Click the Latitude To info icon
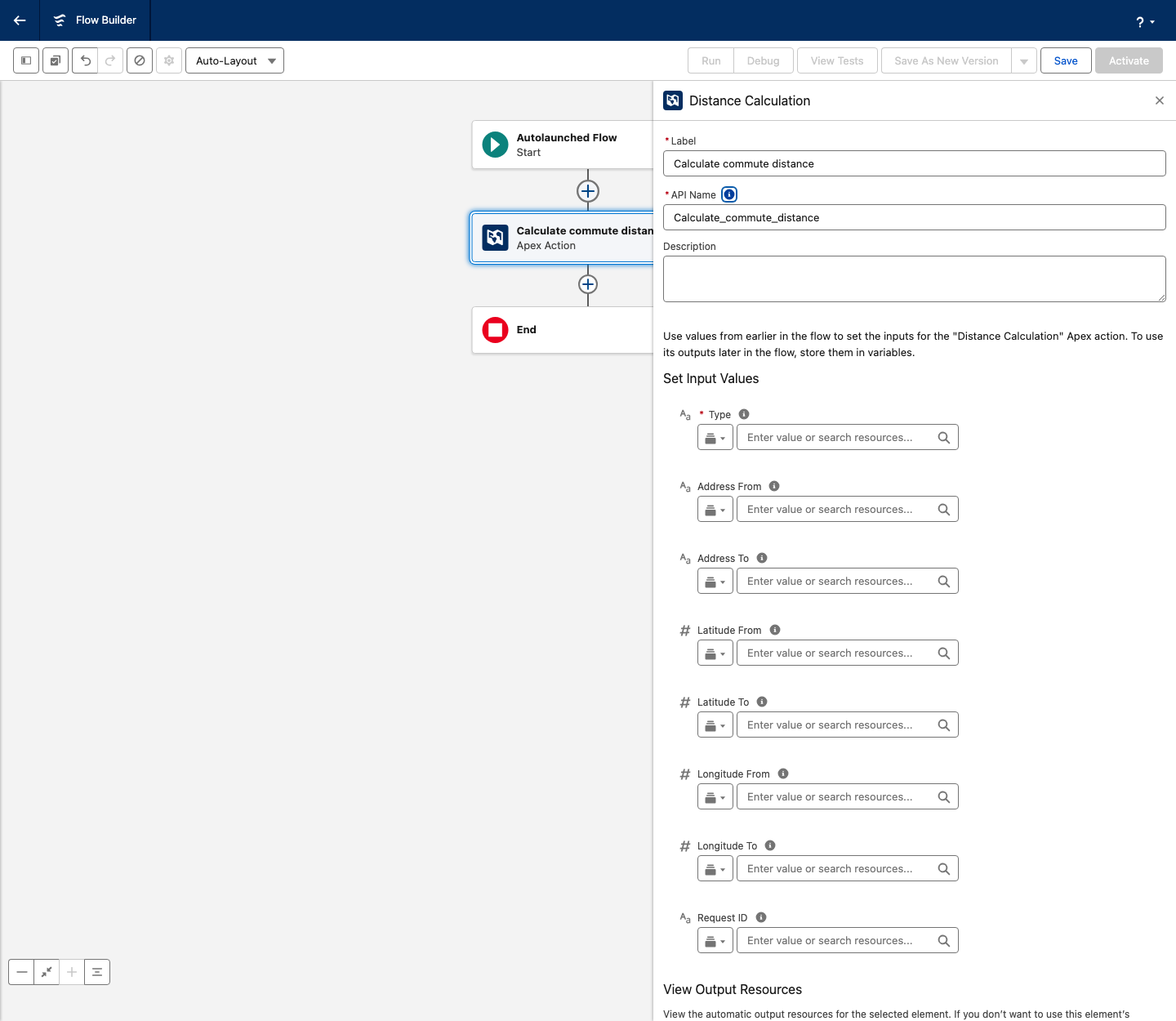Screen dimensions: 1176x1021 (x=762, y=702)
